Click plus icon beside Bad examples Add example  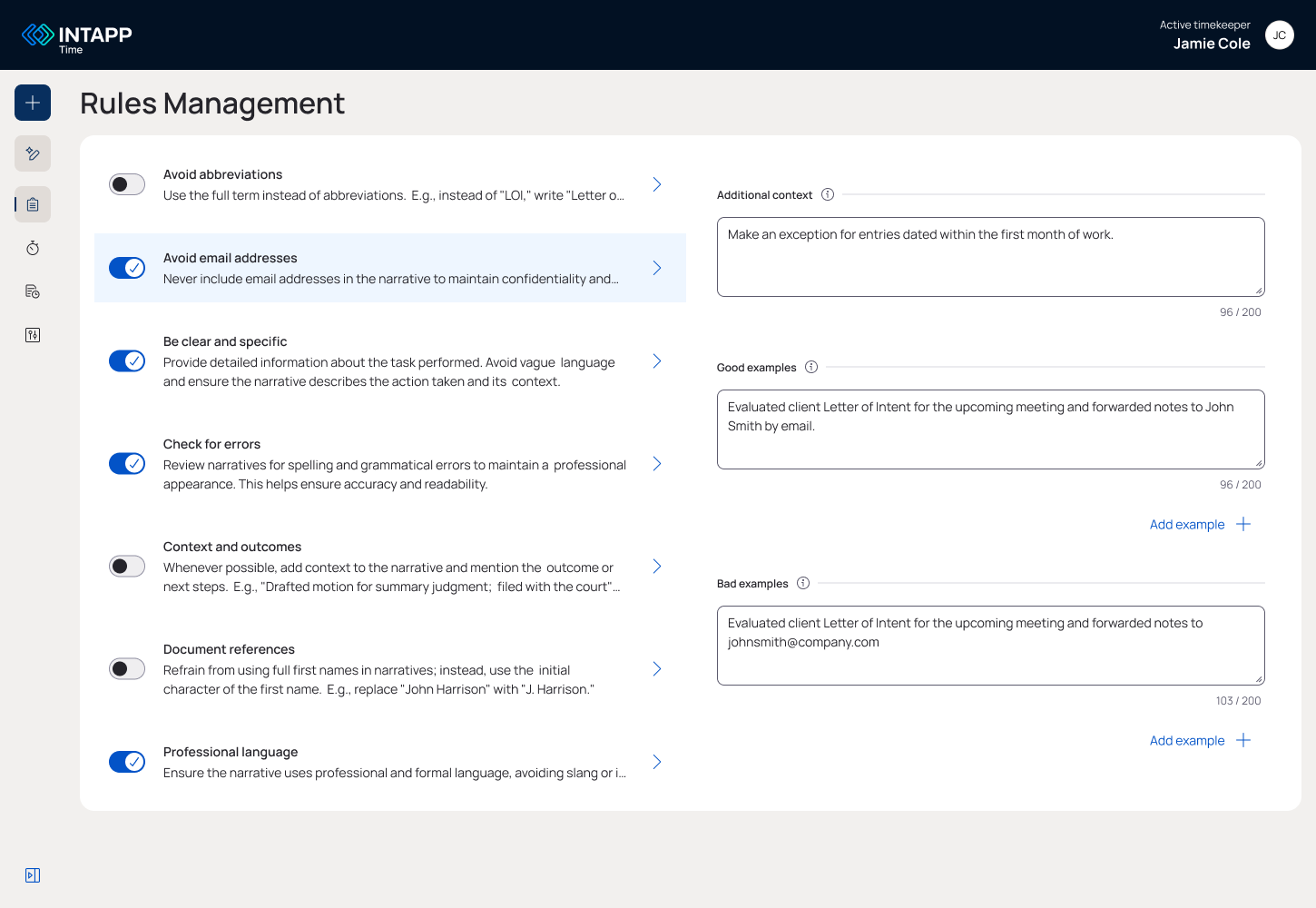(x=1243, y=740)
